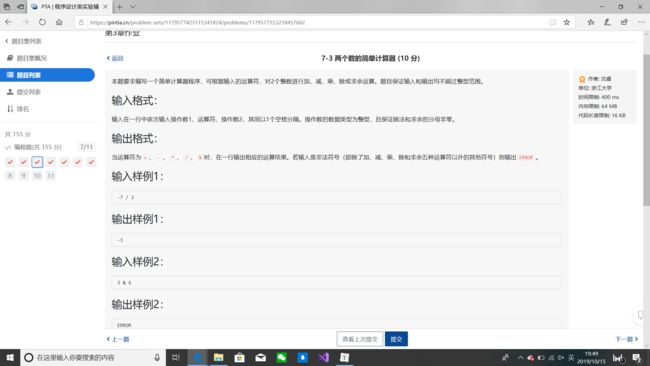Screen dimensions: 650x366
Task: Click the problem title 7-3 两个数的简单计算器
Action: 371,58
